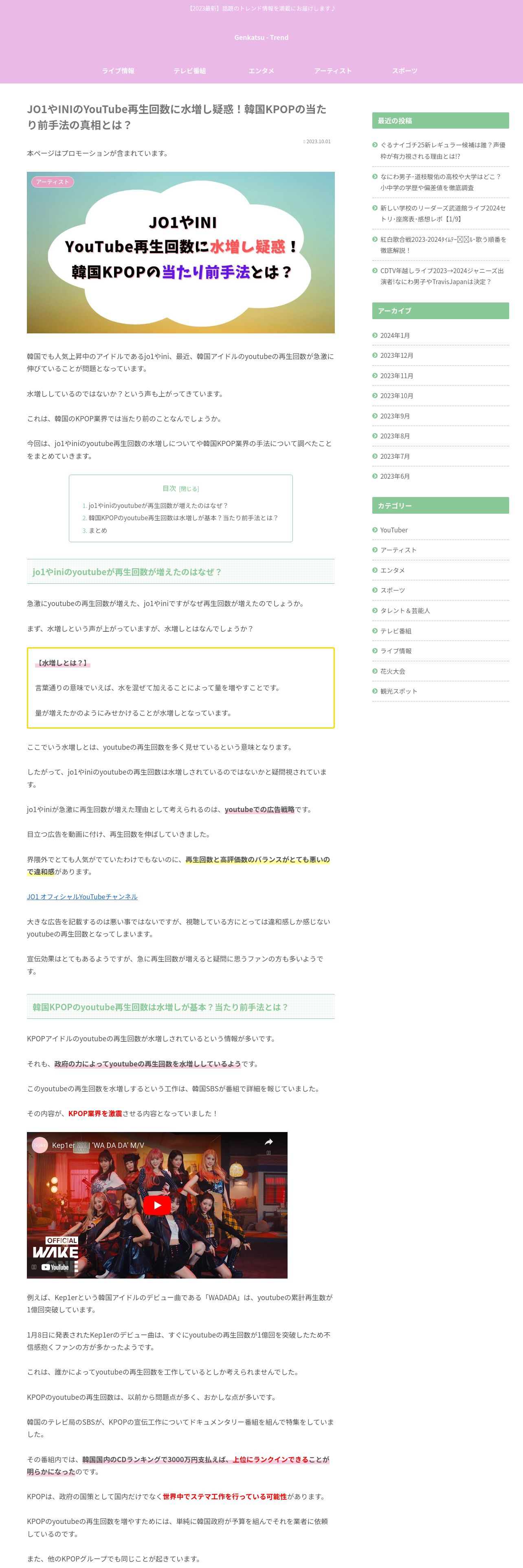Open the テレビ番組 menu item

(x=190, y=71)
